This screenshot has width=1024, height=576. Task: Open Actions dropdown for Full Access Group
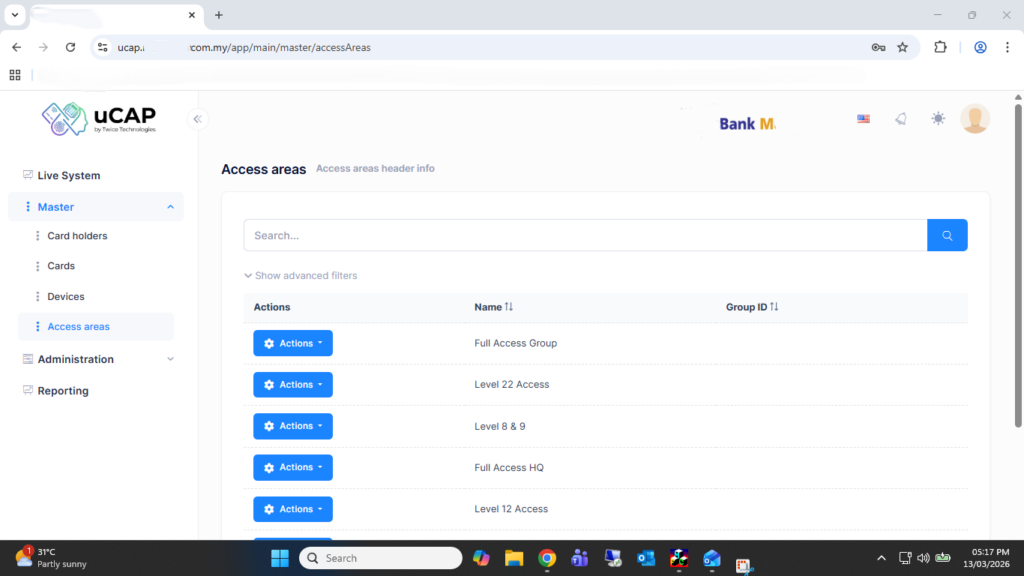click(x=293, y=343)
